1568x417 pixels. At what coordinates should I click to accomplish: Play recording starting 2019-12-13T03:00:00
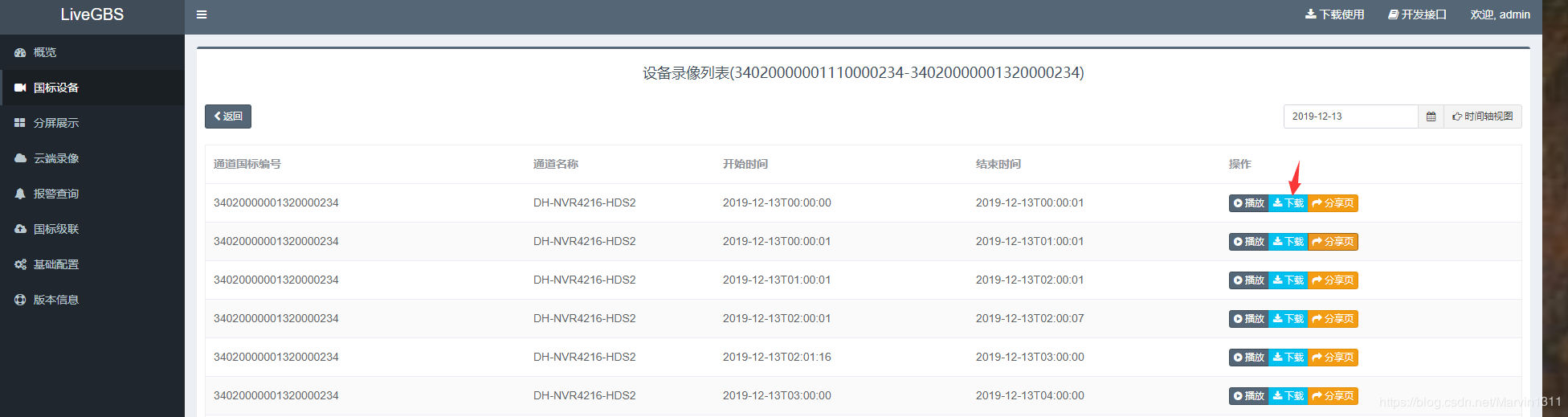1249,396
